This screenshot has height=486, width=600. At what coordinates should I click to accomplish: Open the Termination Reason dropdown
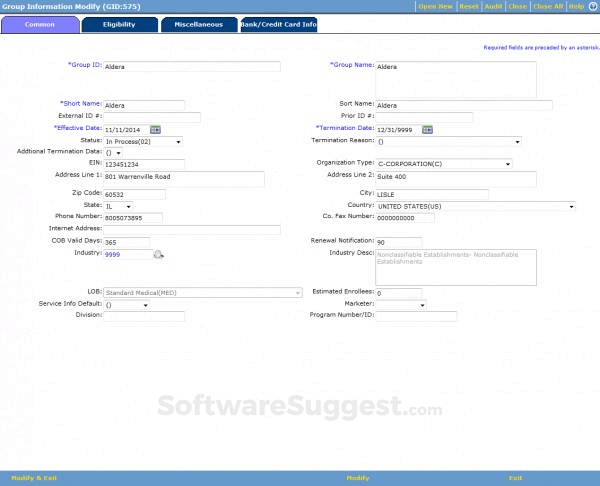point(448,142)
